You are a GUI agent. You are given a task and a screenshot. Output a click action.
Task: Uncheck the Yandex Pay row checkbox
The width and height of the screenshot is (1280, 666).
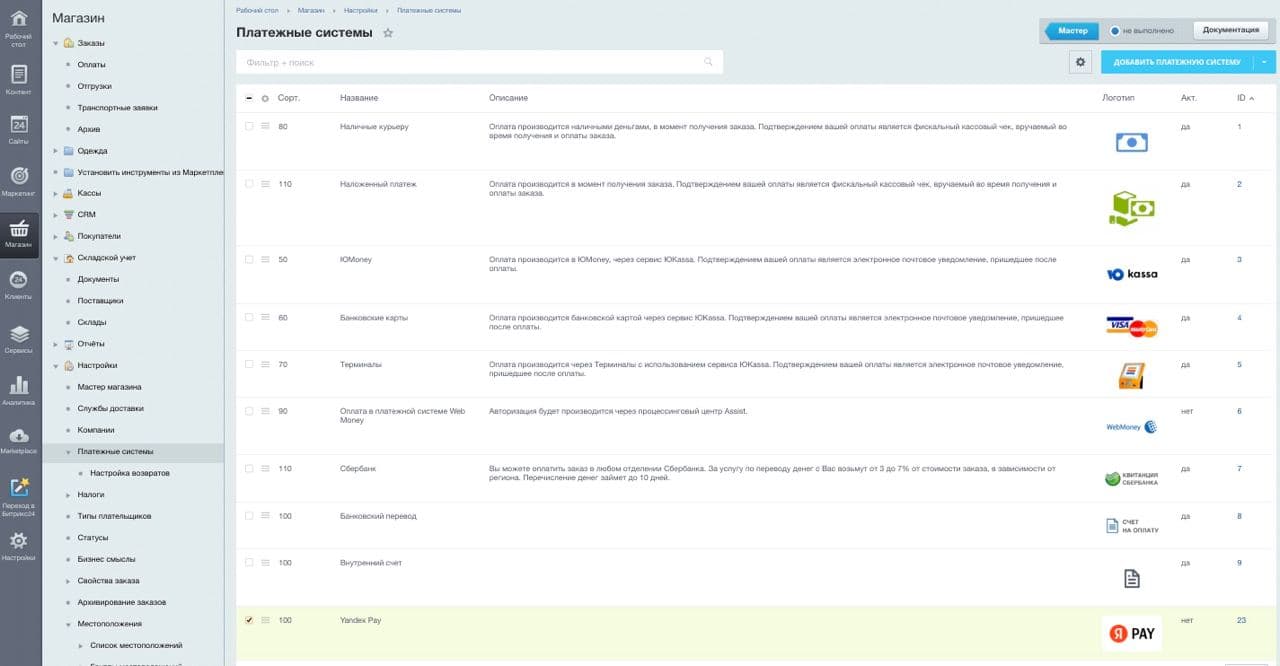point(249,620)
